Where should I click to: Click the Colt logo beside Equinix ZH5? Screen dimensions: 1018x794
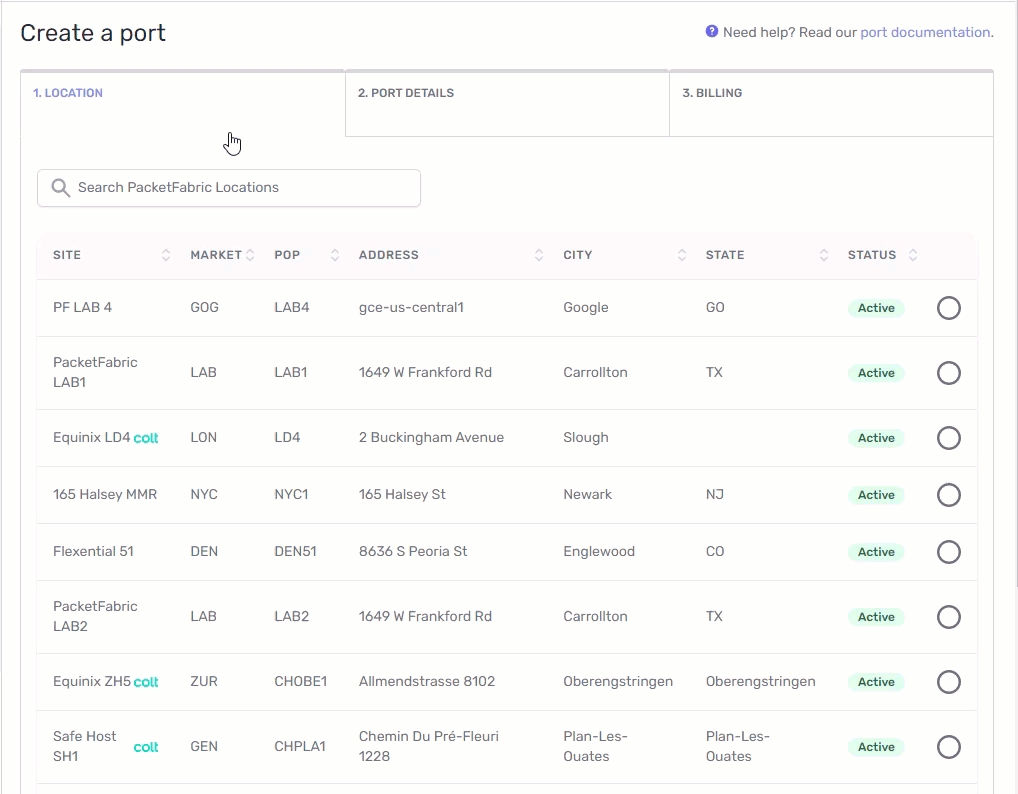(x=146, y=681)
